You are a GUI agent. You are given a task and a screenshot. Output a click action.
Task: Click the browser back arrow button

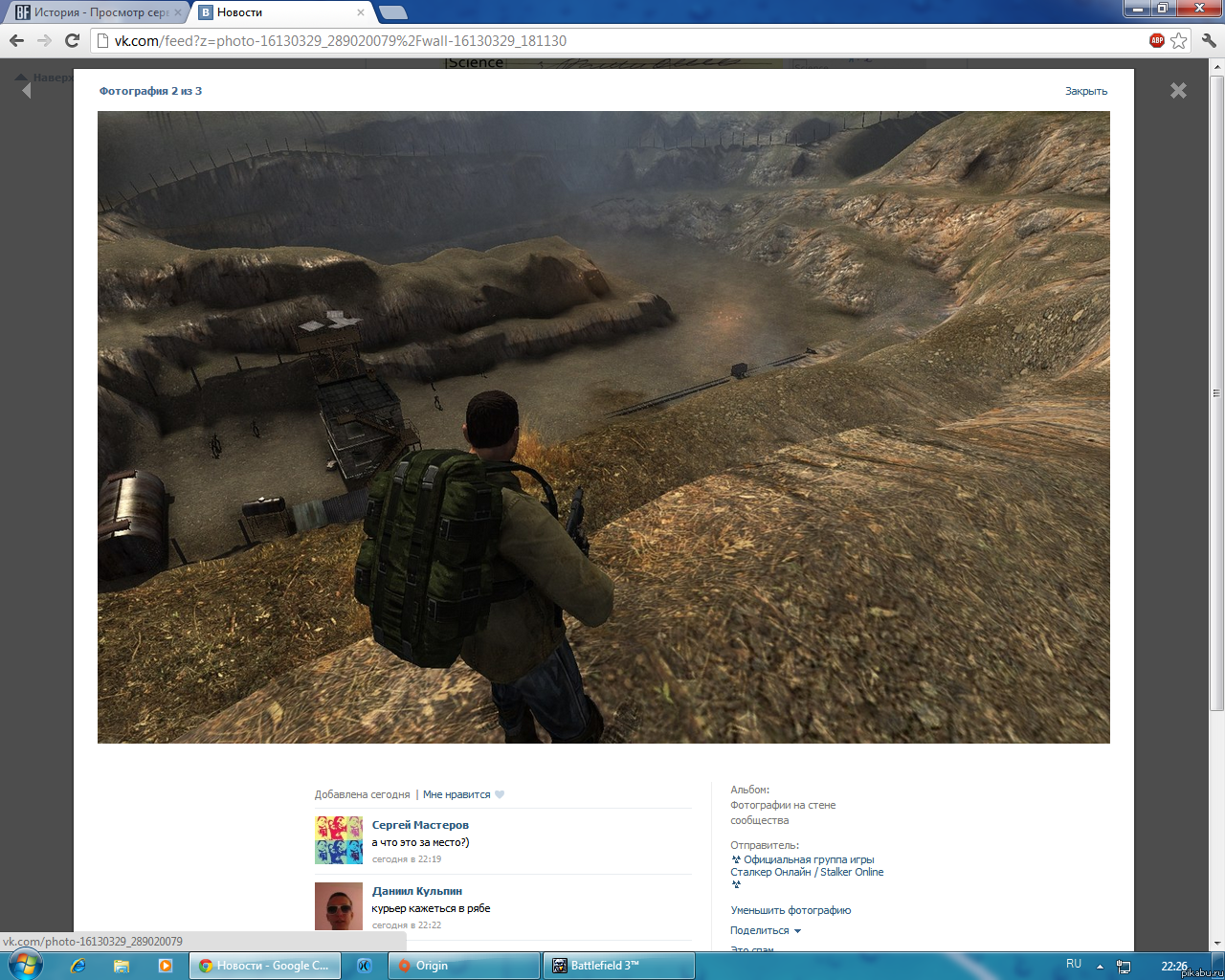(16, 40)
